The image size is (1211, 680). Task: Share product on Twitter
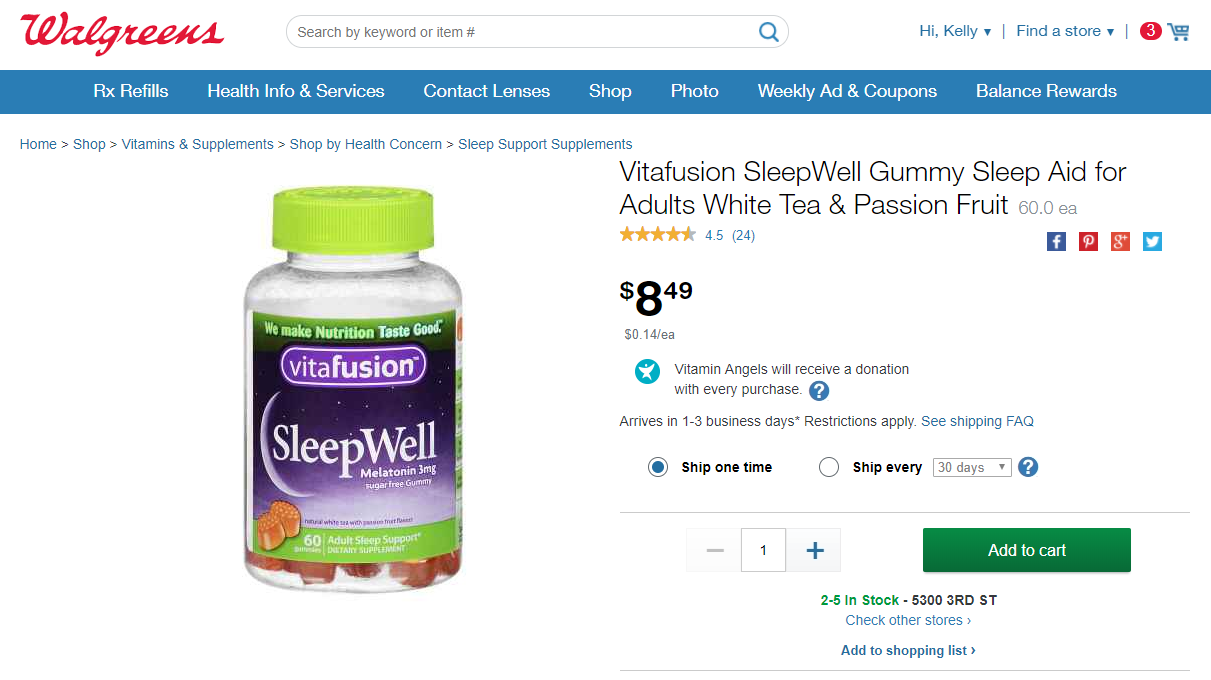pos(1152,241)
